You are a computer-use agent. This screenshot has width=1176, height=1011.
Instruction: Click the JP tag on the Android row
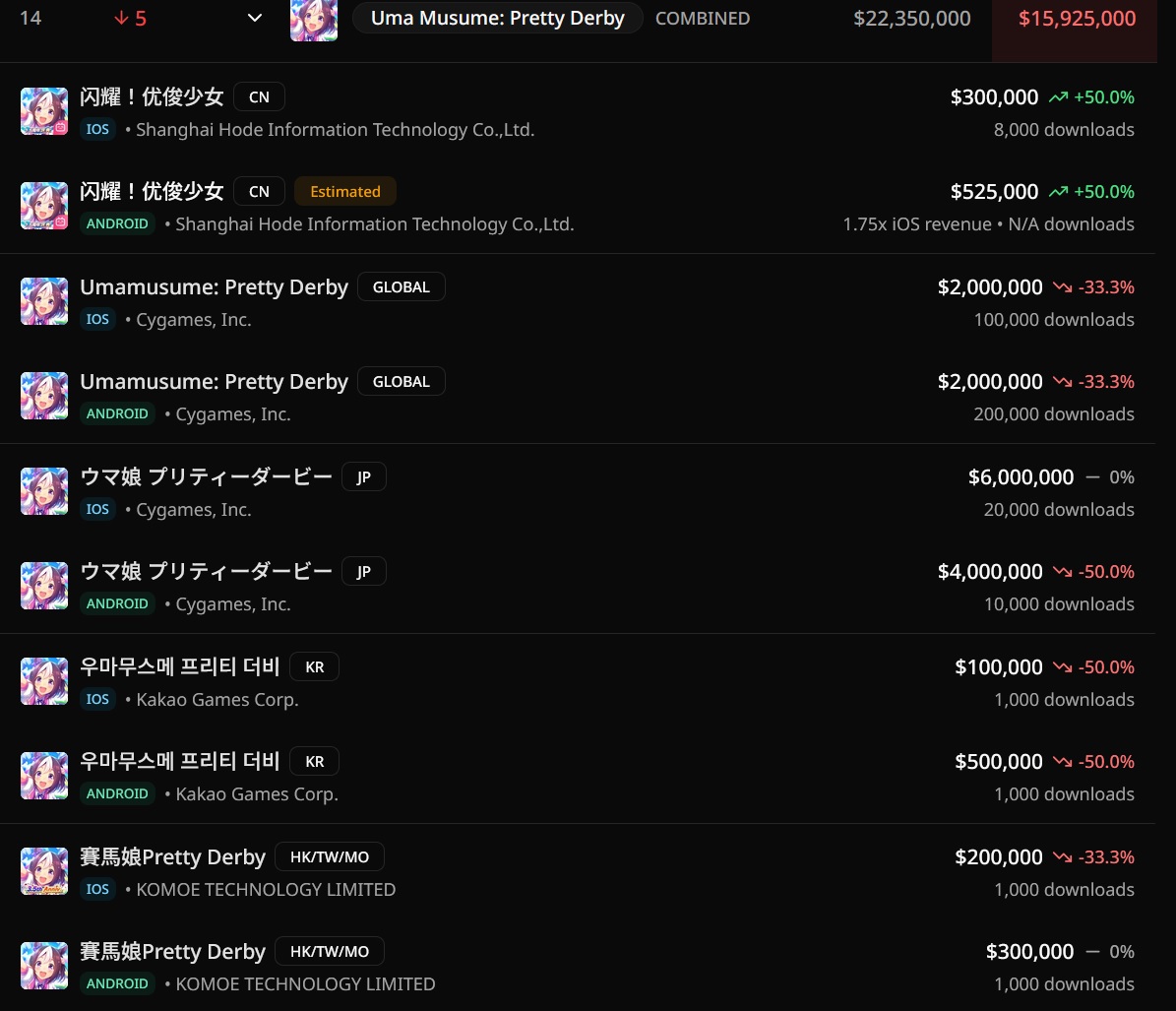click(x=364, y=572)
